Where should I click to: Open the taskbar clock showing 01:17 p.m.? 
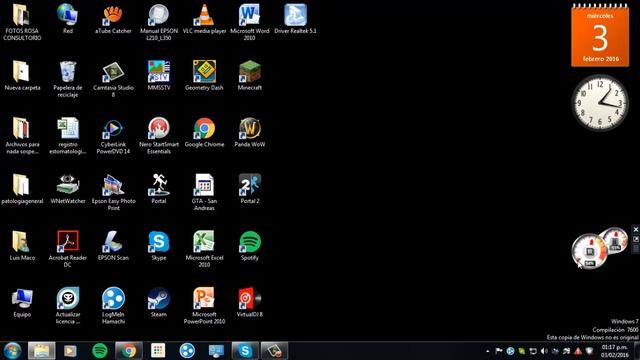pos(614,351)
